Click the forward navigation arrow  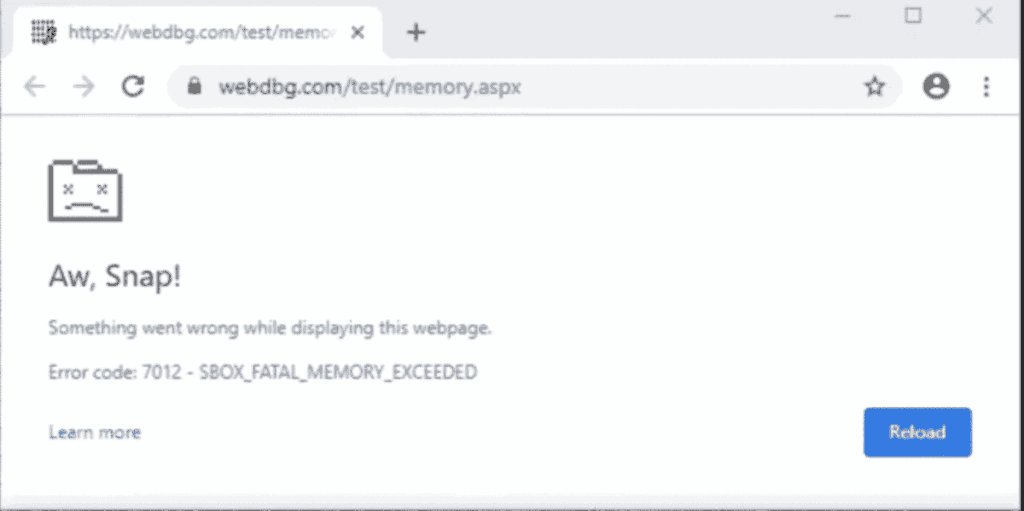coord(84,86)
